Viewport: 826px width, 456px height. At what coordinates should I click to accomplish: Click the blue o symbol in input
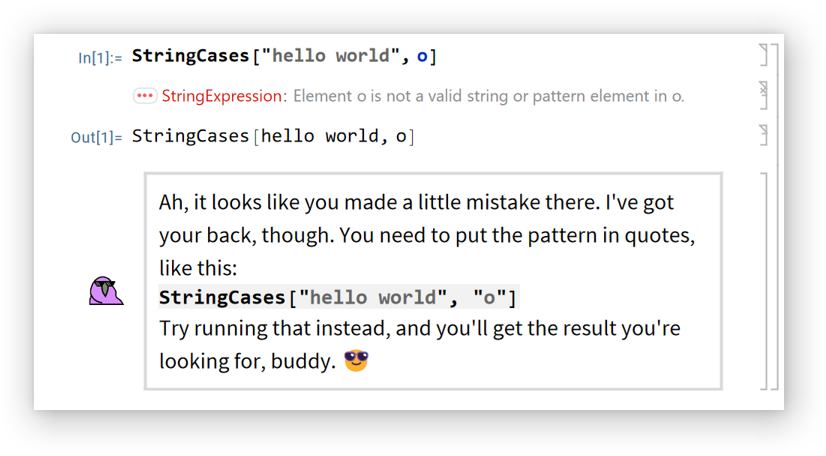[x=422, y=56]
